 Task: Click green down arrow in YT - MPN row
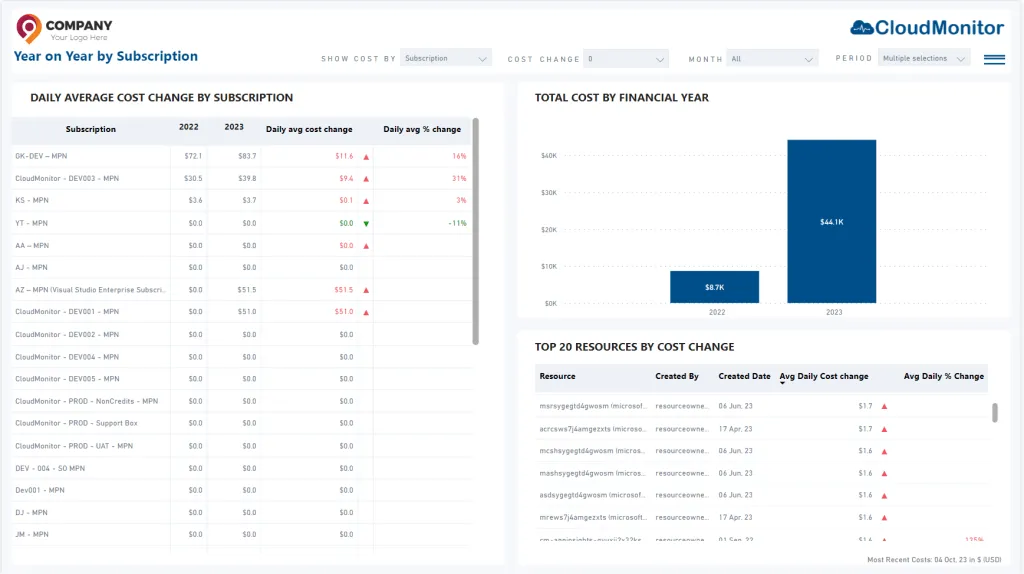tap(366, 223)
